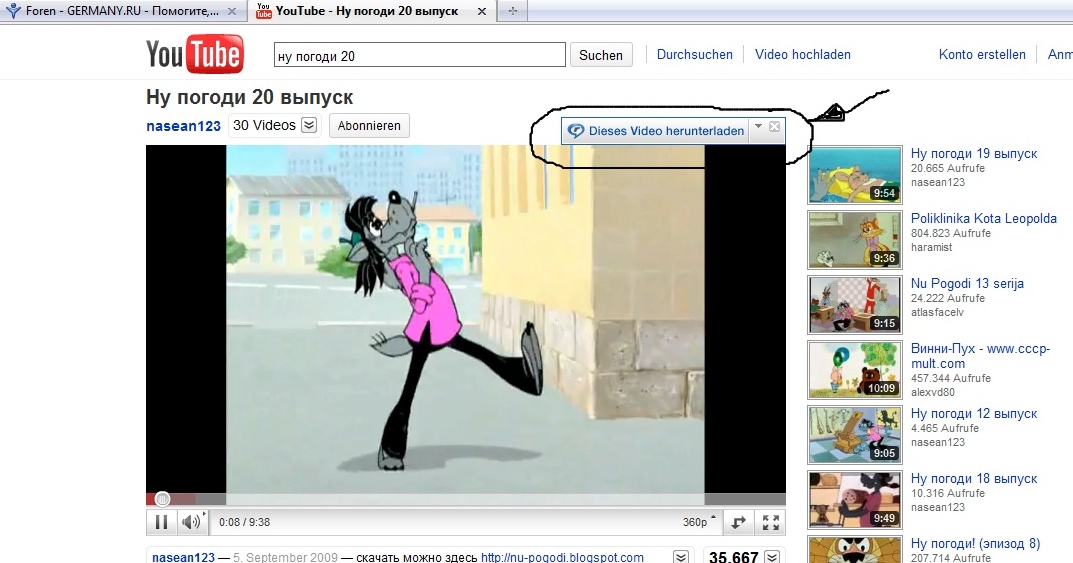1073x563 pixels.
Task: Toggle the expand player size icon
Action: 738,523
